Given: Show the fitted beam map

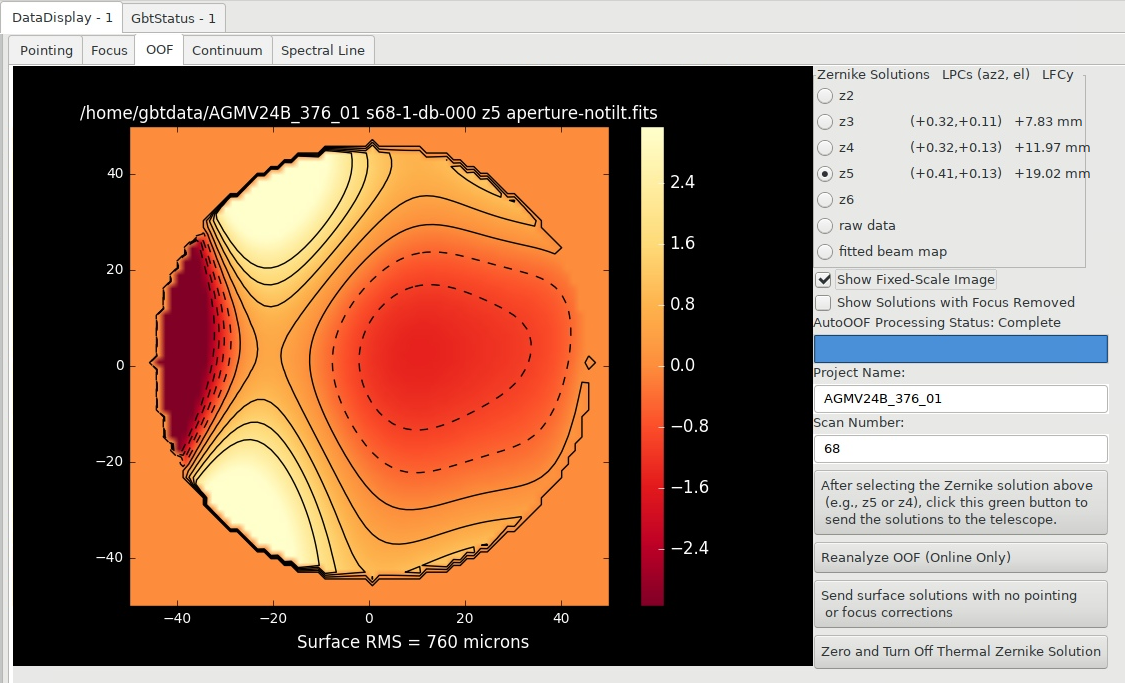Looking at the screenshot, I should tap(825, 251).
